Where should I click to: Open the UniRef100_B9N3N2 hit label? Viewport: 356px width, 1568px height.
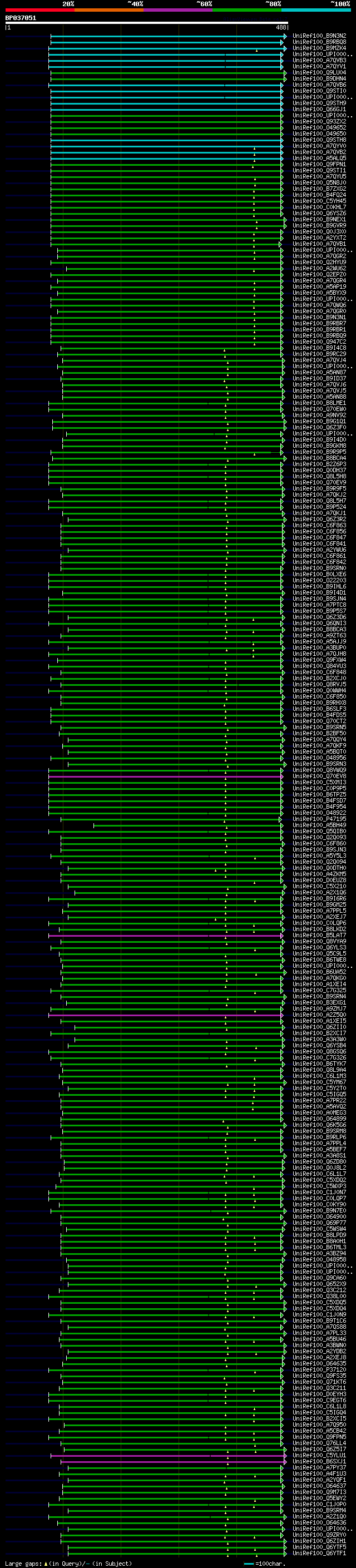click(x=319, y=36)
